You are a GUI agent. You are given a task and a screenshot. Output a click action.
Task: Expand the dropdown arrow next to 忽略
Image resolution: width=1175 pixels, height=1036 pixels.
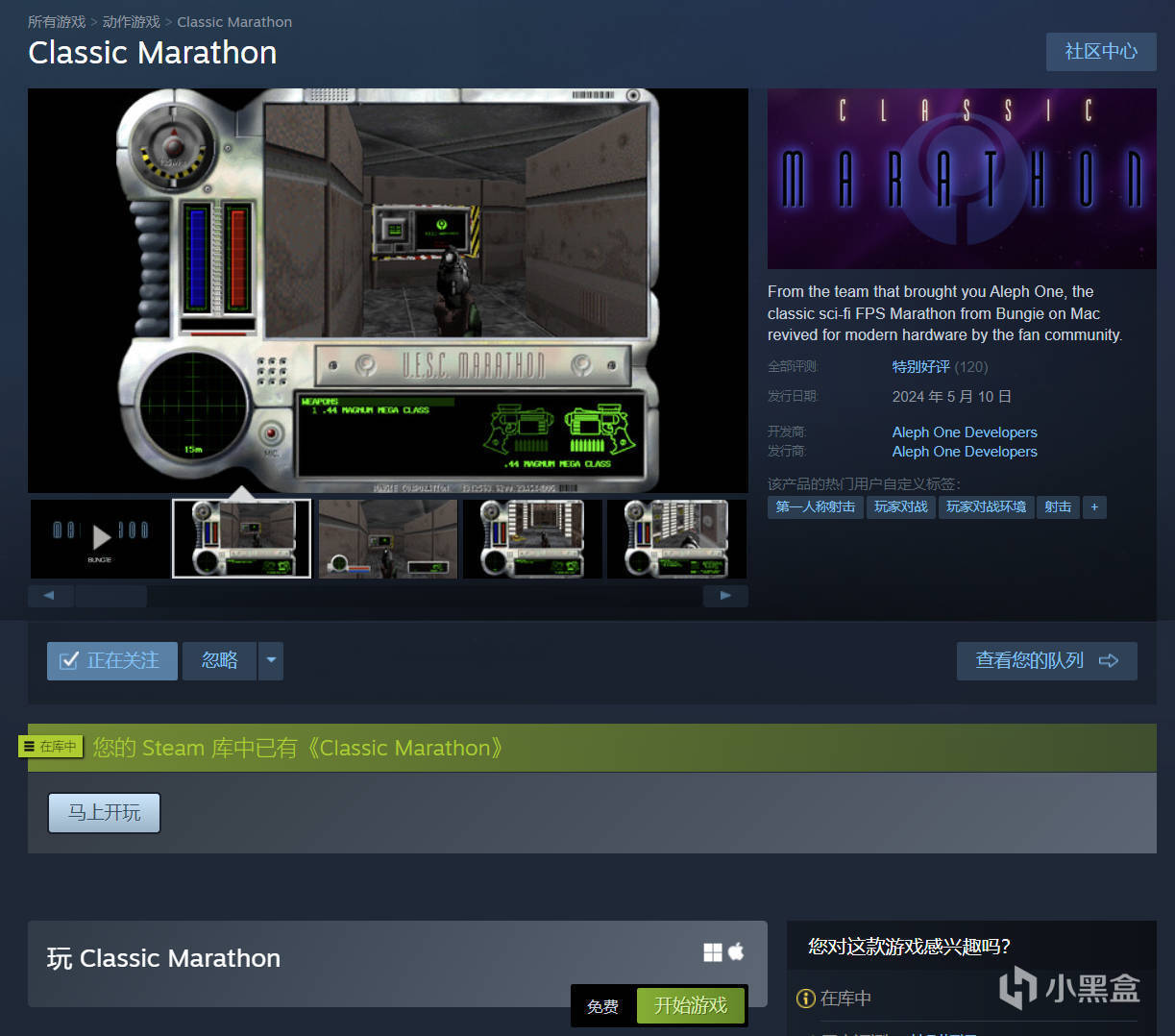tap(271, 660)
